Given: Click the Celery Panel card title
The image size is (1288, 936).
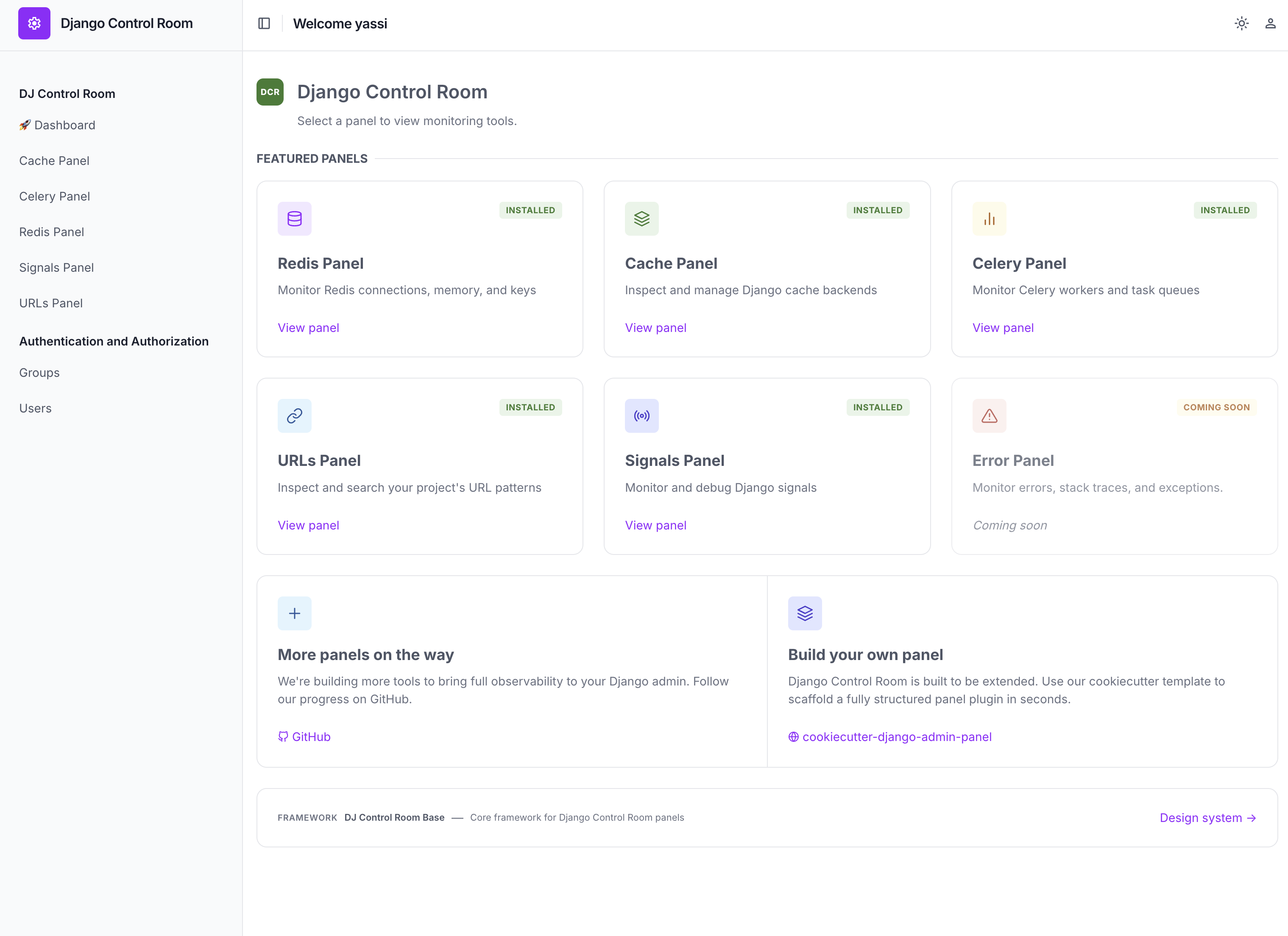Looking at the screenshot, I should click(x=1019, y=264).
